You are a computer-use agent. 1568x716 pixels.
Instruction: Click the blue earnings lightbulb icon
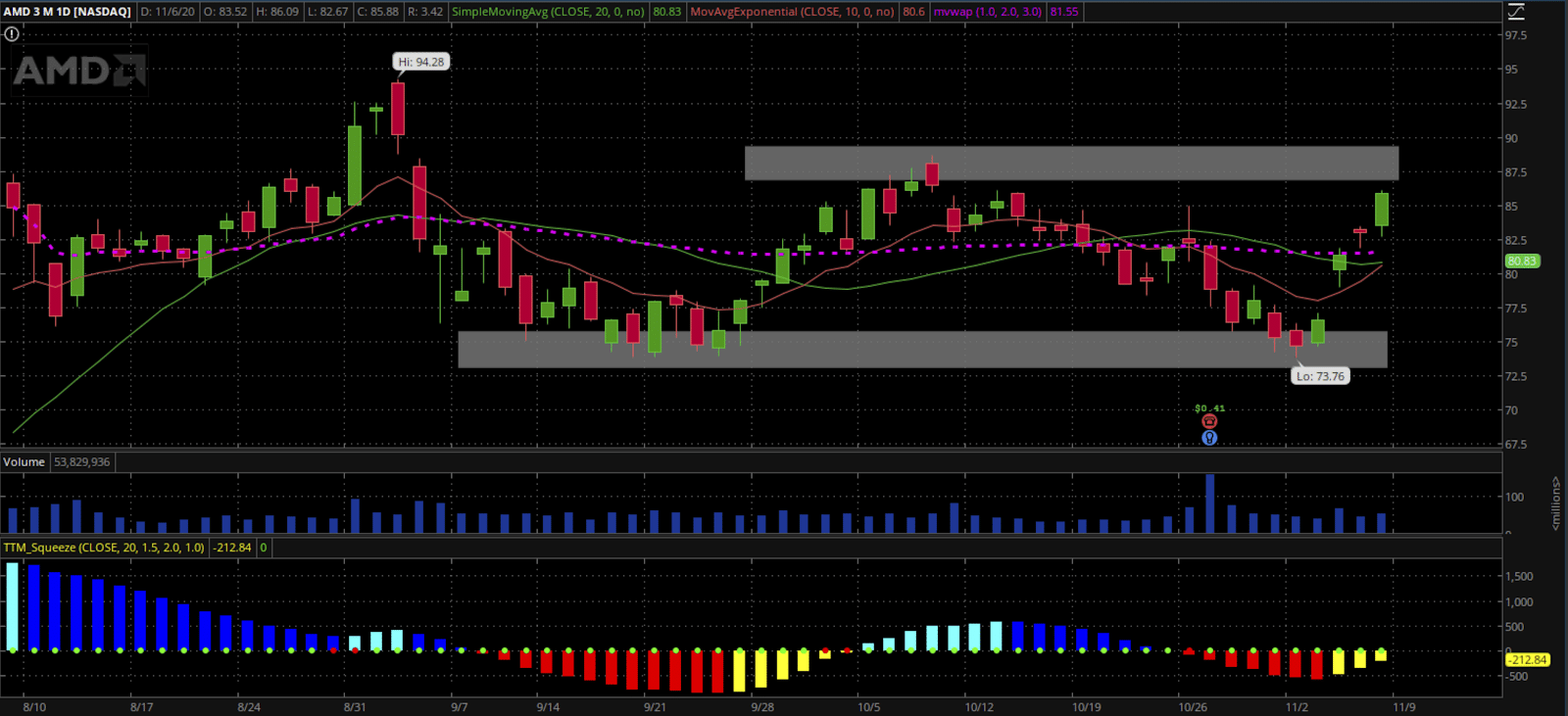[x=1209, y=438]
